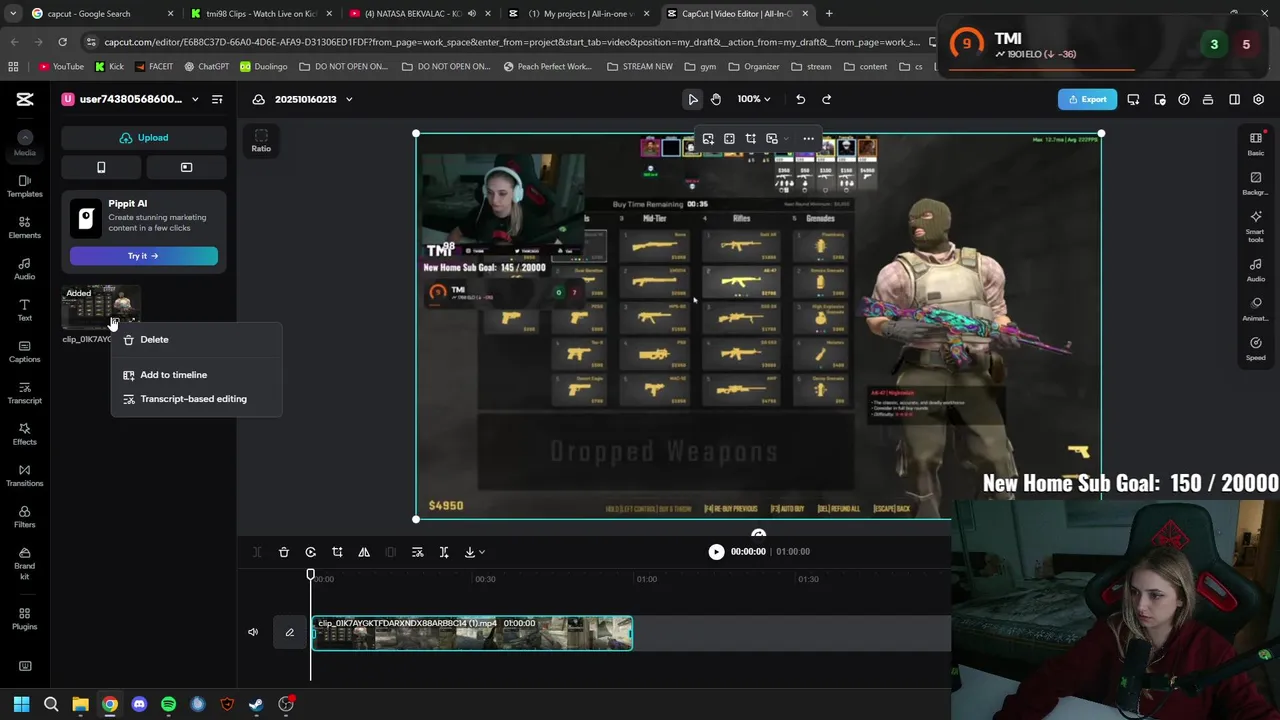The width and height of the screenshot is (1280, 720).
Task: Click the Ratio button beside canvas
Action: point(261,140)
